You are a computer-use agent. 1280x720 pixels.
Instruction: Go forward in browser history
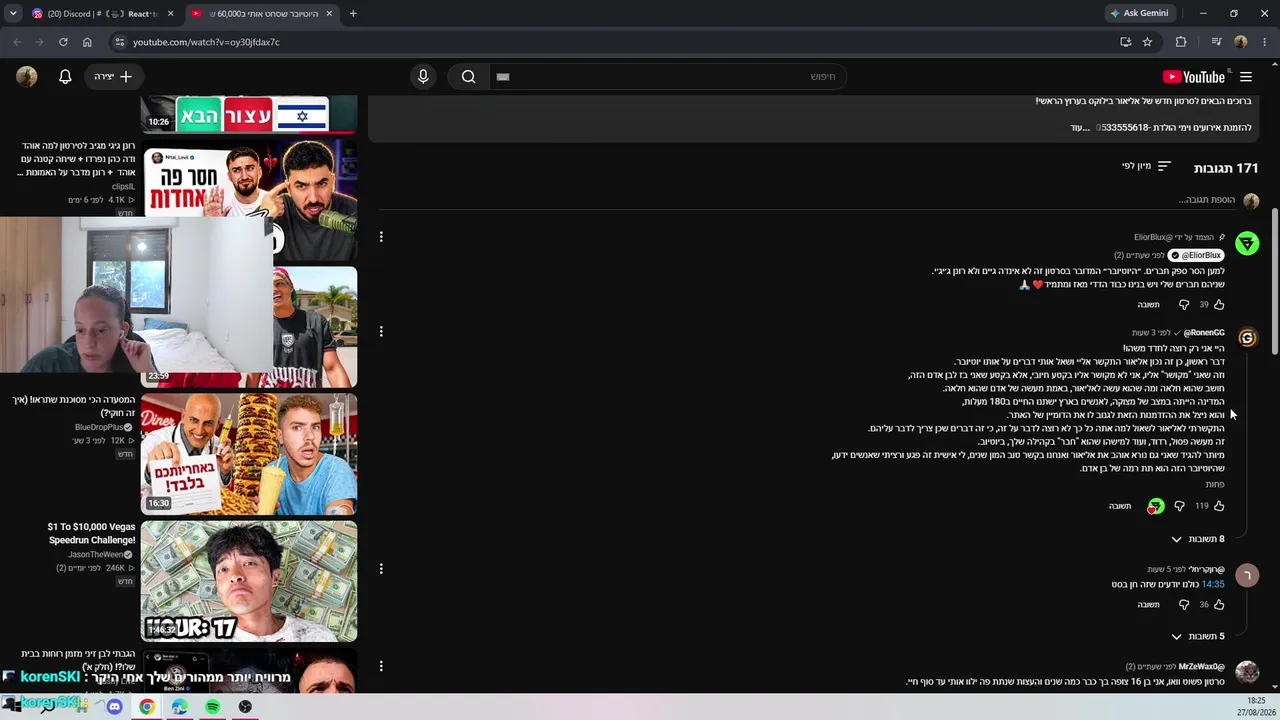pos(40,42)
